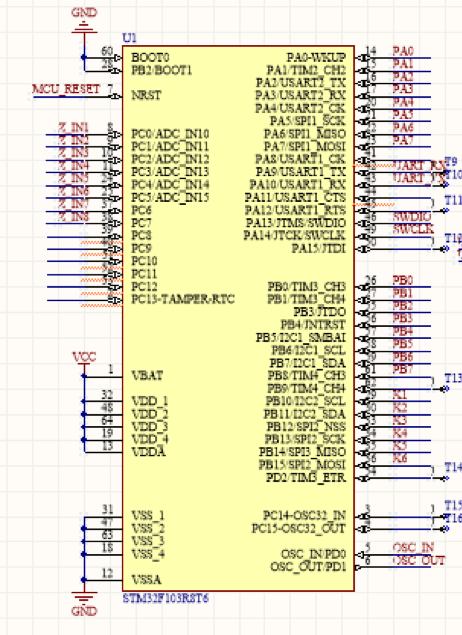Select the red PB7 net label
Viewport: 462px width, 635px height.
[x=403, y=369]
